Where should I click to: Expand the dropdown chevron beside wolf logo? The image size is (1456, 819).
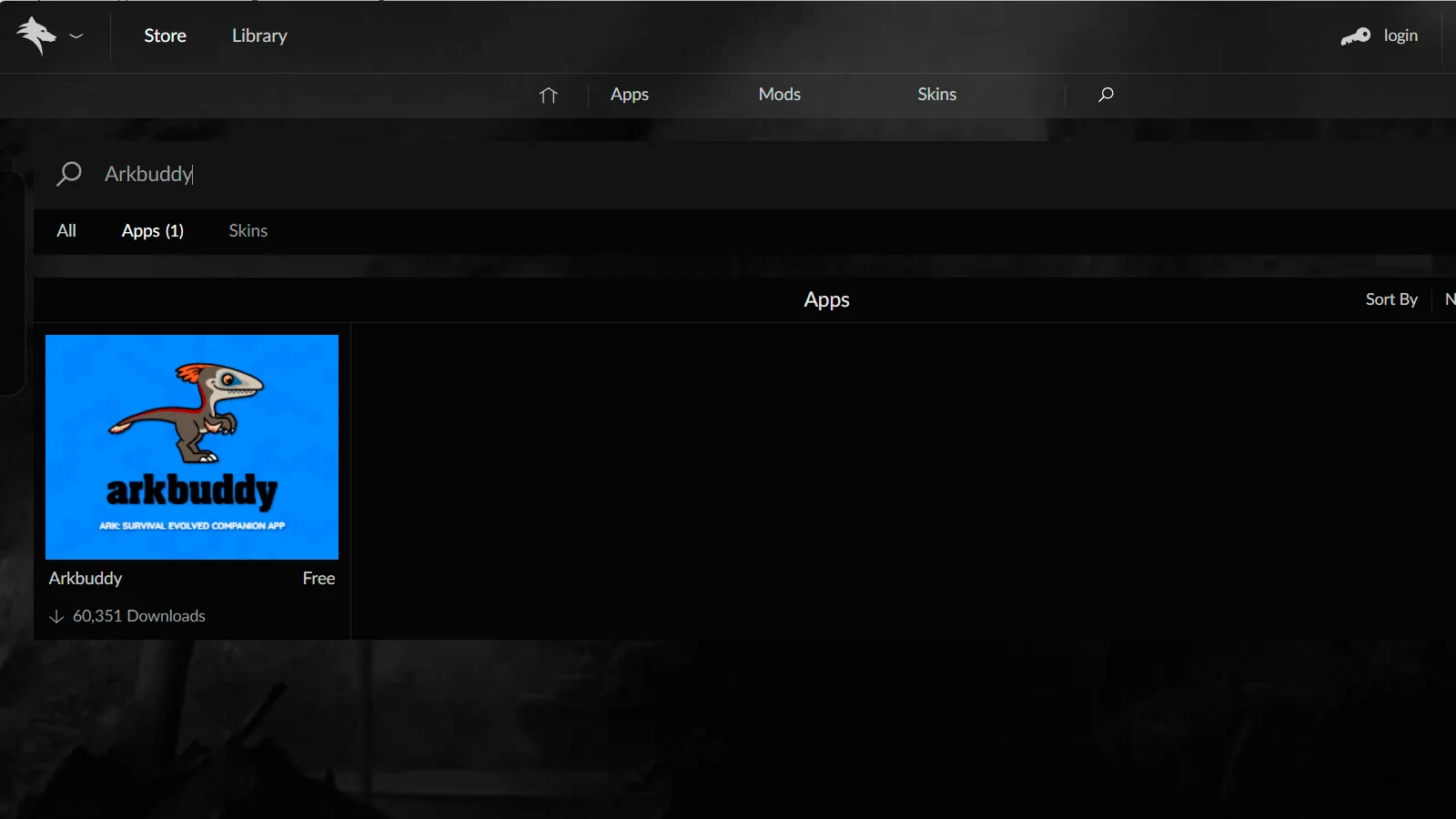(76, 36)
